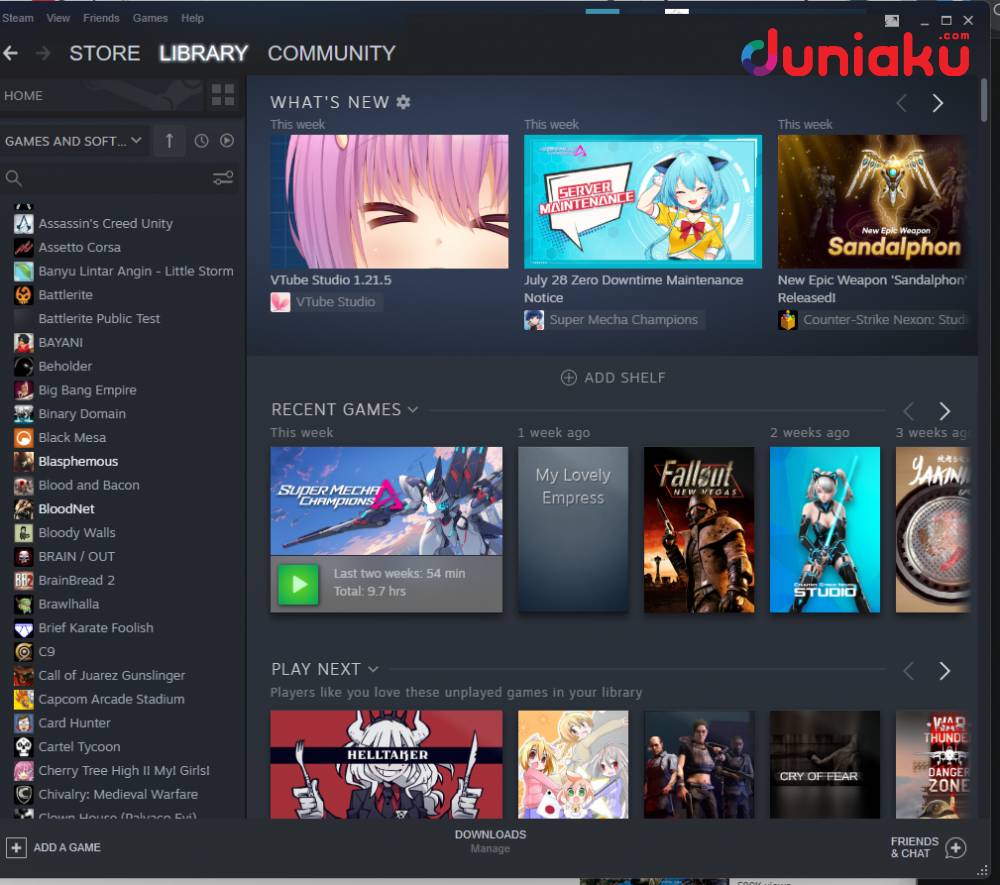Show next What's New items
The height and width of the screenshot is (885, 1000).
point(938,103)
